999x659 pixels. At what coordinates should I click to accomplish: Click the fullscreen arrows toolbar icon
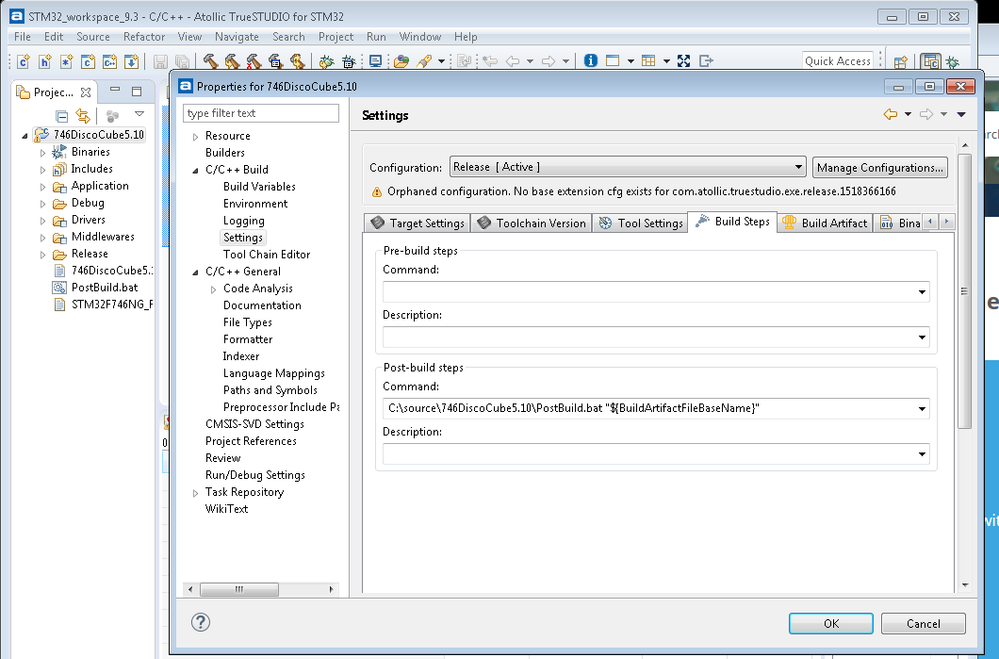tap(684, 61)
